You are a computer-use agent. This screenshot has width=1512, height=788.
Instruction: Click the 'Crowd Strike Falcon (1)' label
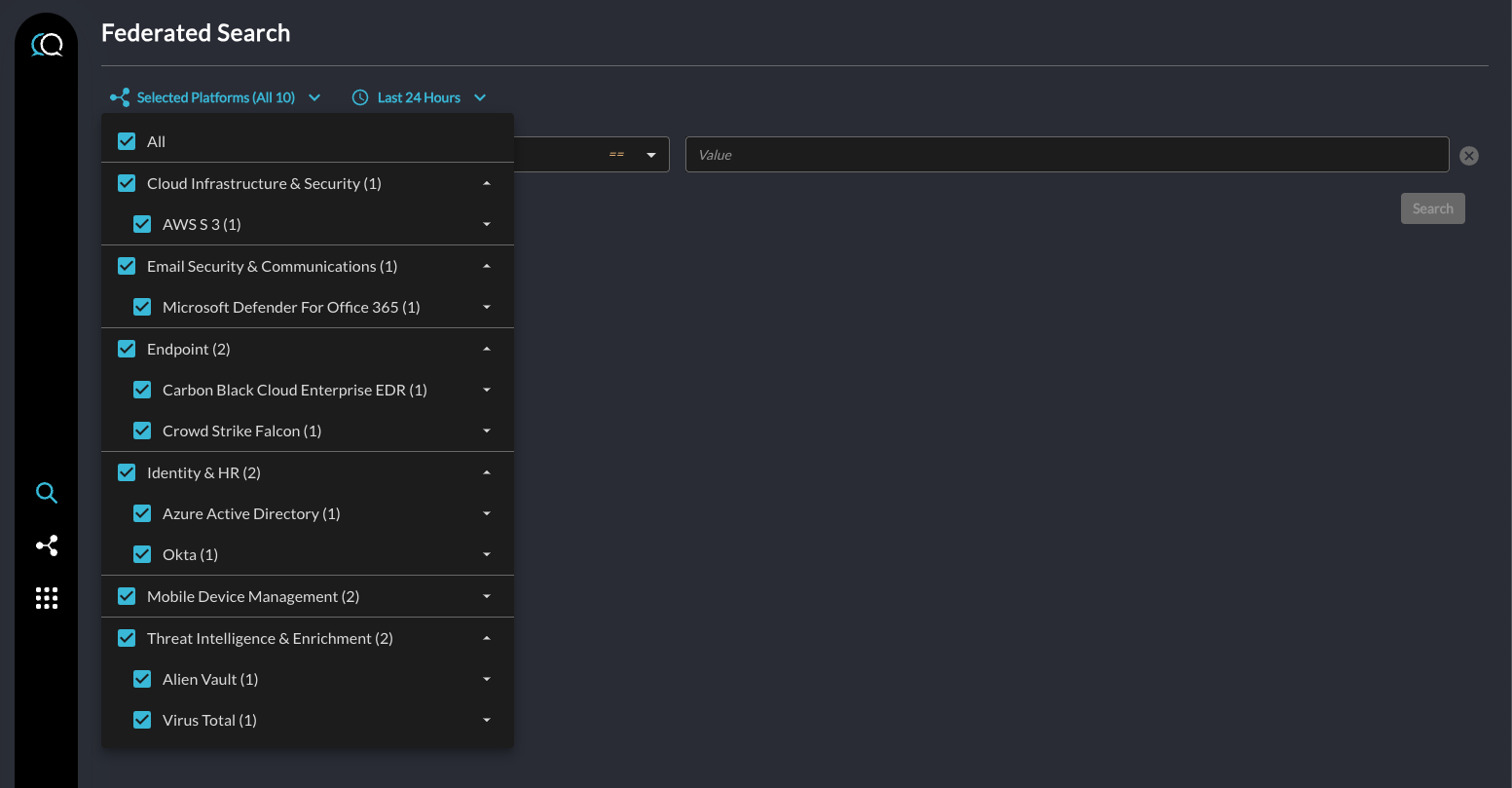[x=241, y=431]
